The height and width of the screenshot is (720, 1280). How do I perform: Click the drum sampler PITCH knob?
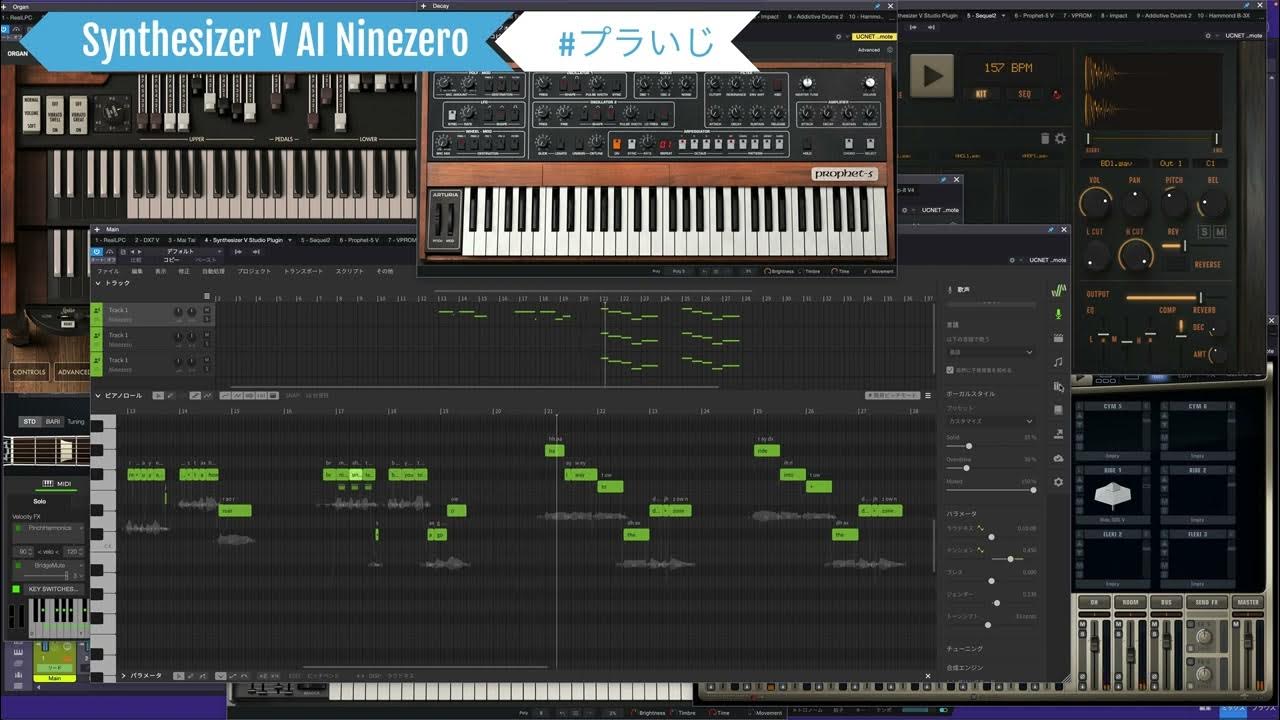[x=1174, y=204]
